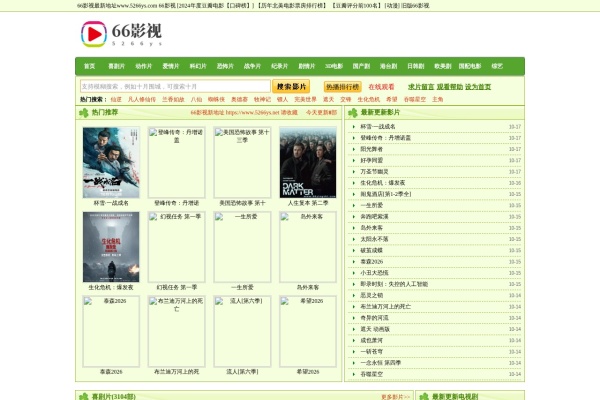Select hot search keyword 完美世界

click(305, 99)
